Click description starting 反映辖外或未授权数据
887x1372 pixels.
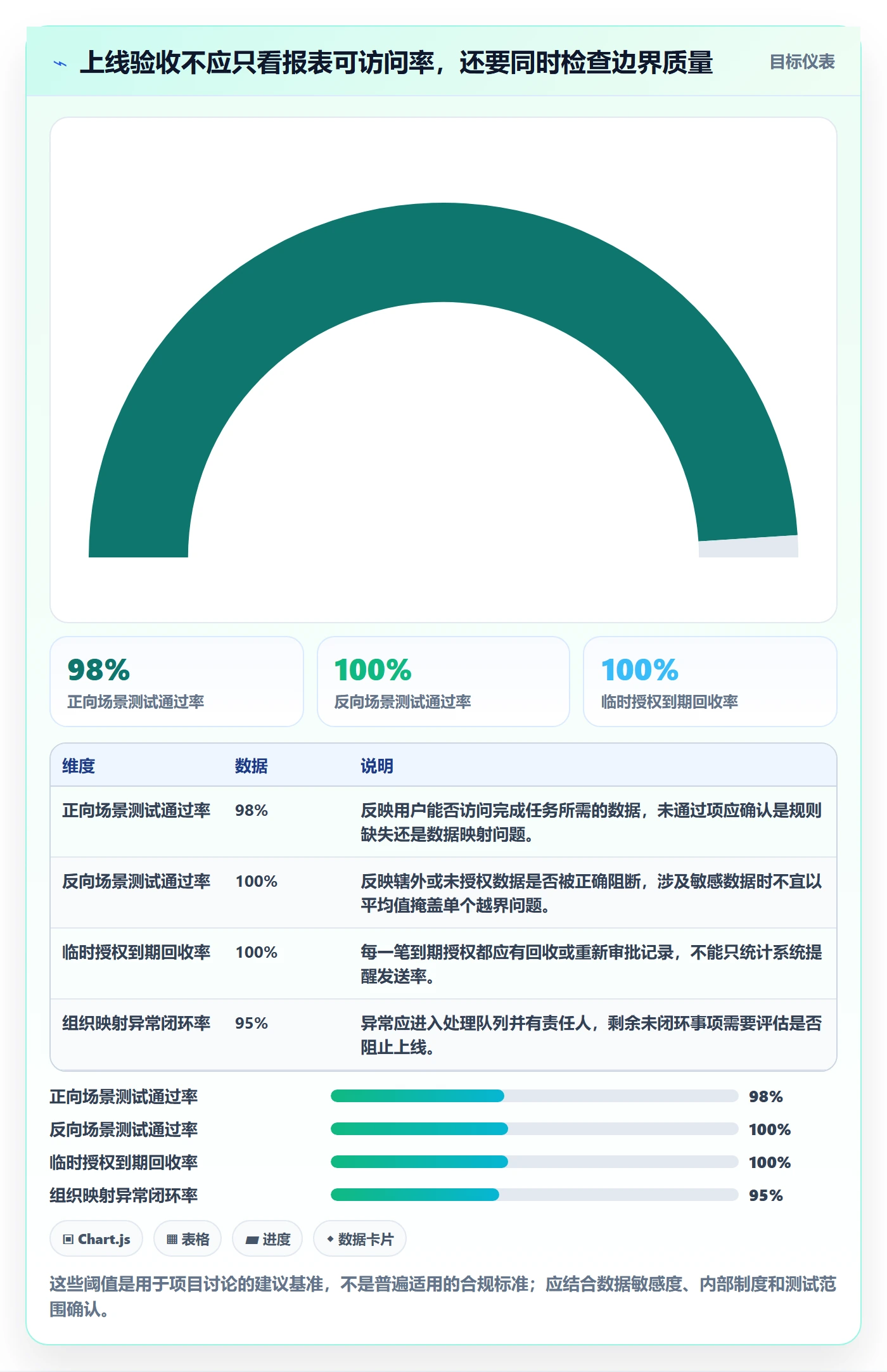[x=591, y=893]
